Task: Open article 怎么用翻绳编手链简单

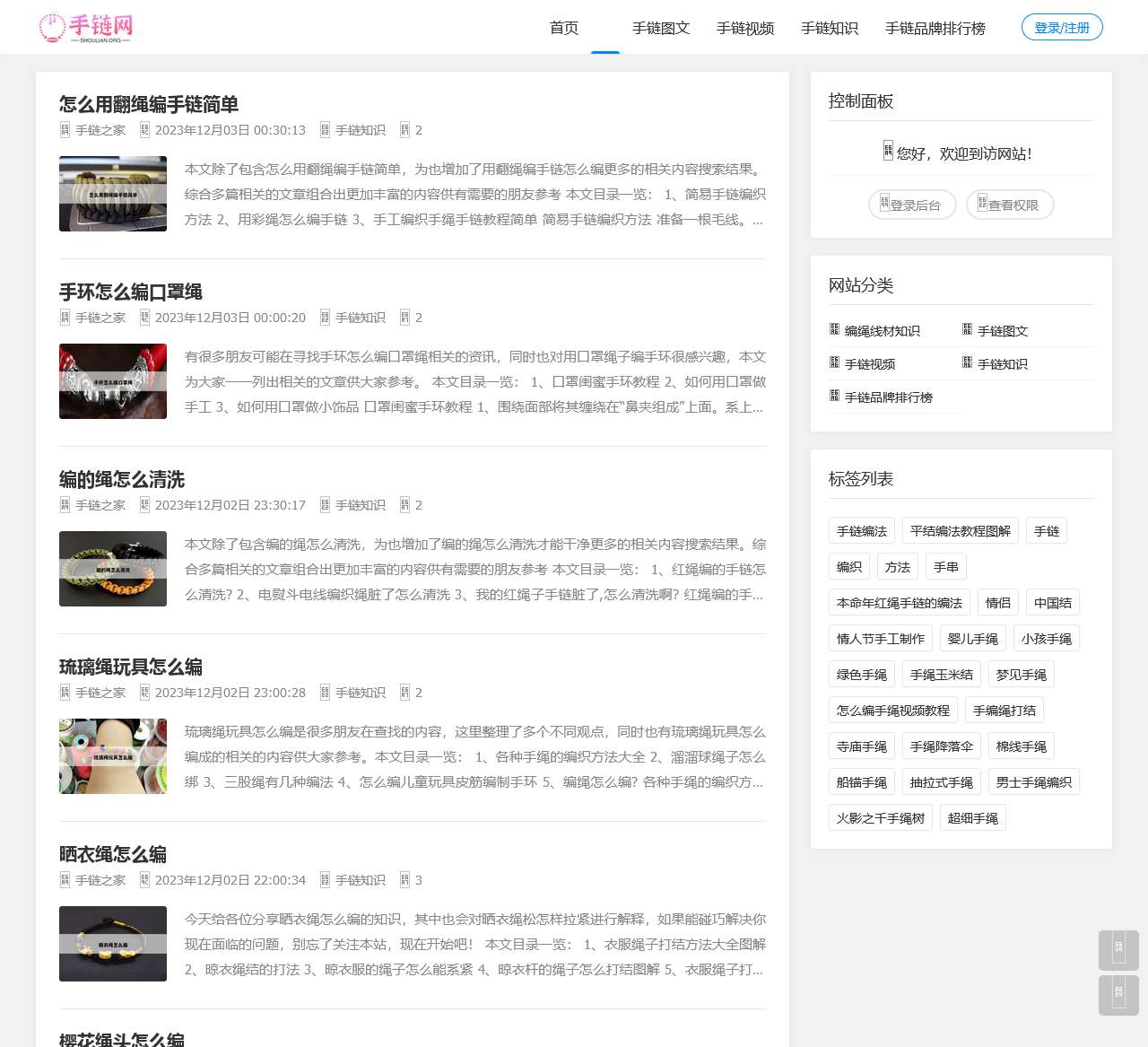Action: pyautogui.click(x=149, y=104)
